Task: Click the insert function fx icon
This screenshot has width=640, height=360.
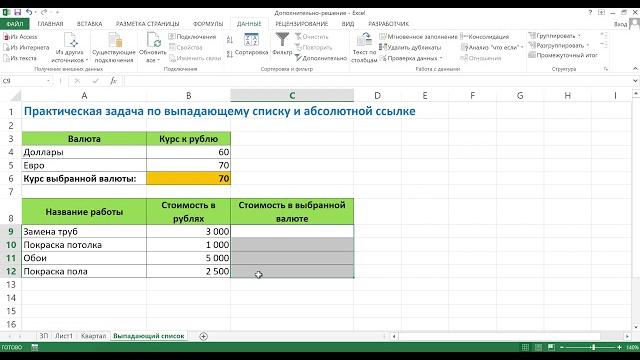Action: pyautogui.click(x=113, y=81)
